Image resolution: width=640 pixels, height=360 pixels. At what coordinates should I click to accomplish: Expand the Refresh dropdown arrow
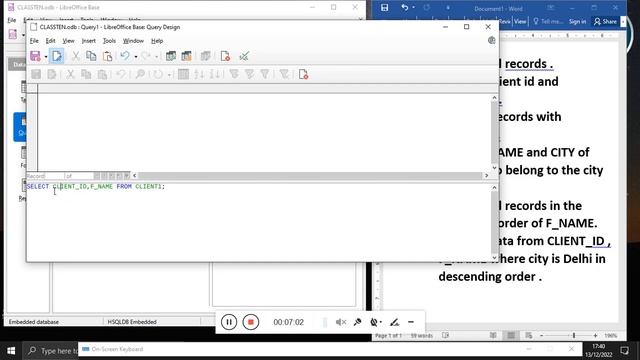pyautogui.click(x=169, y=75)
